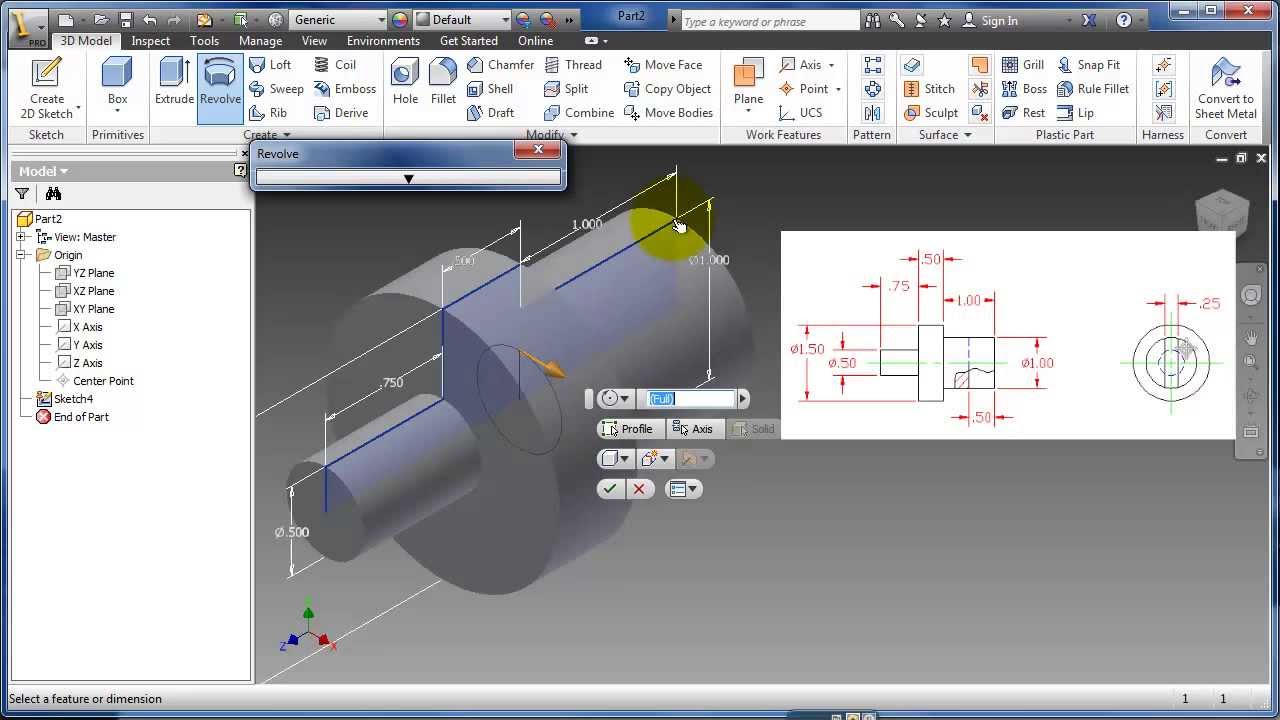Click Create 2D Sketch
This screenshot has height=720, width=1280.
point(46,89)
